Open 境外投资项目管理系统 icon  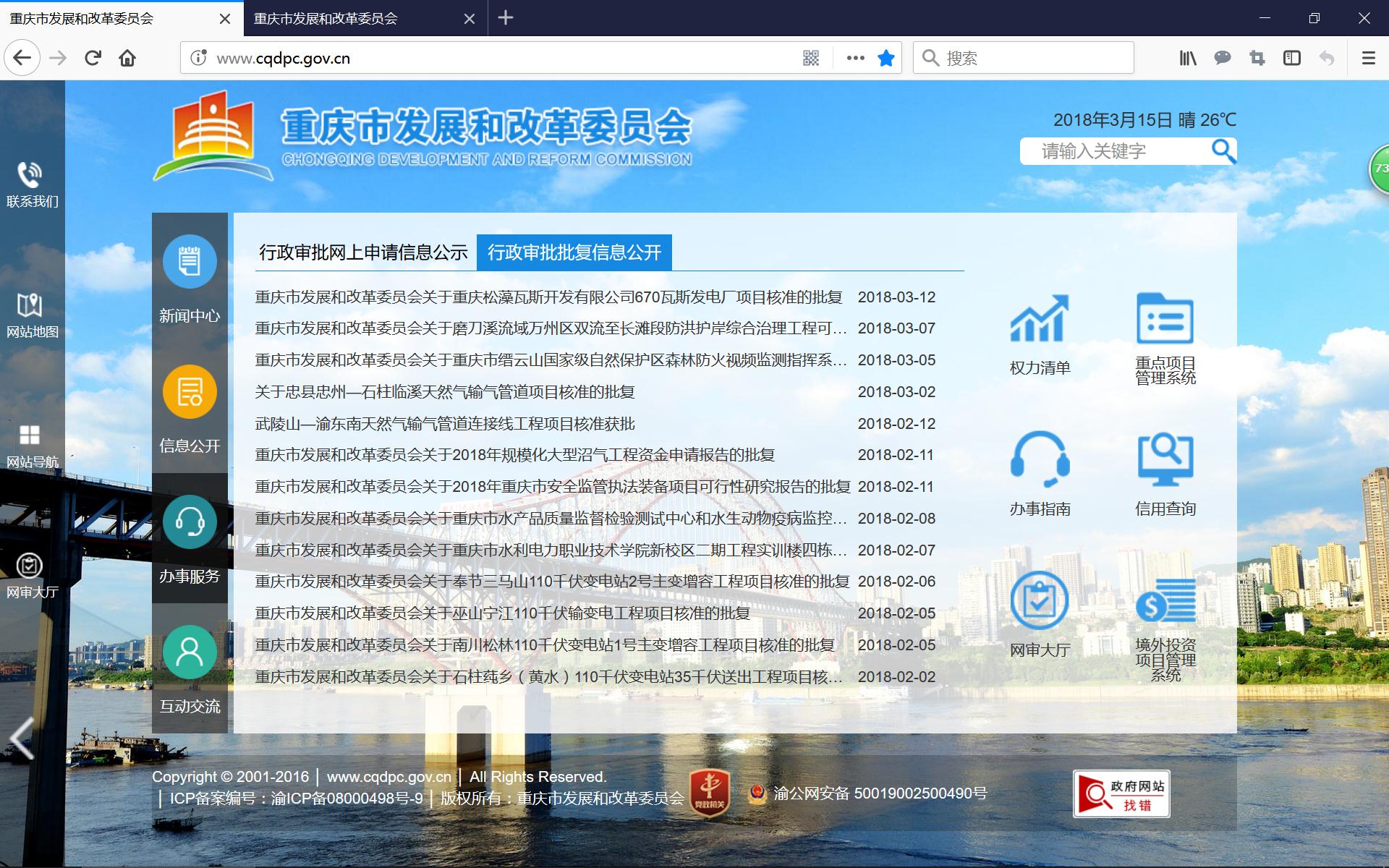[x=1165, y=600]
